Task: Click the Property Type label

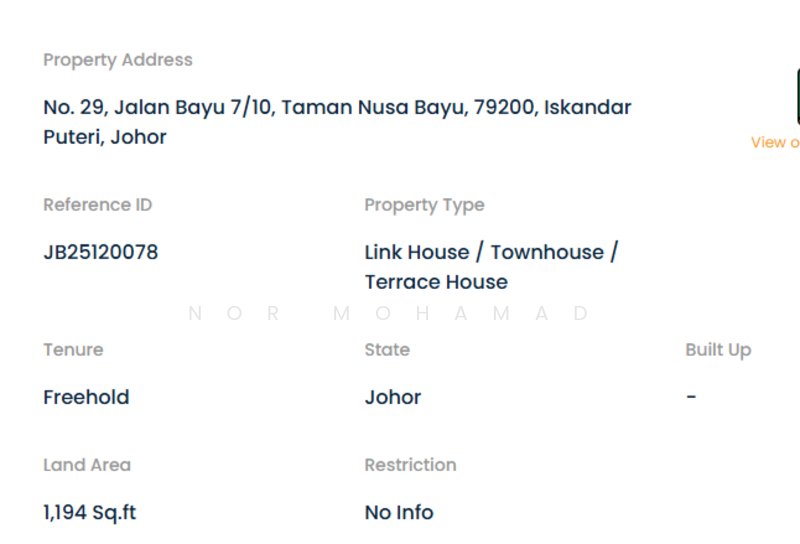Action: (x=424, y=205)
